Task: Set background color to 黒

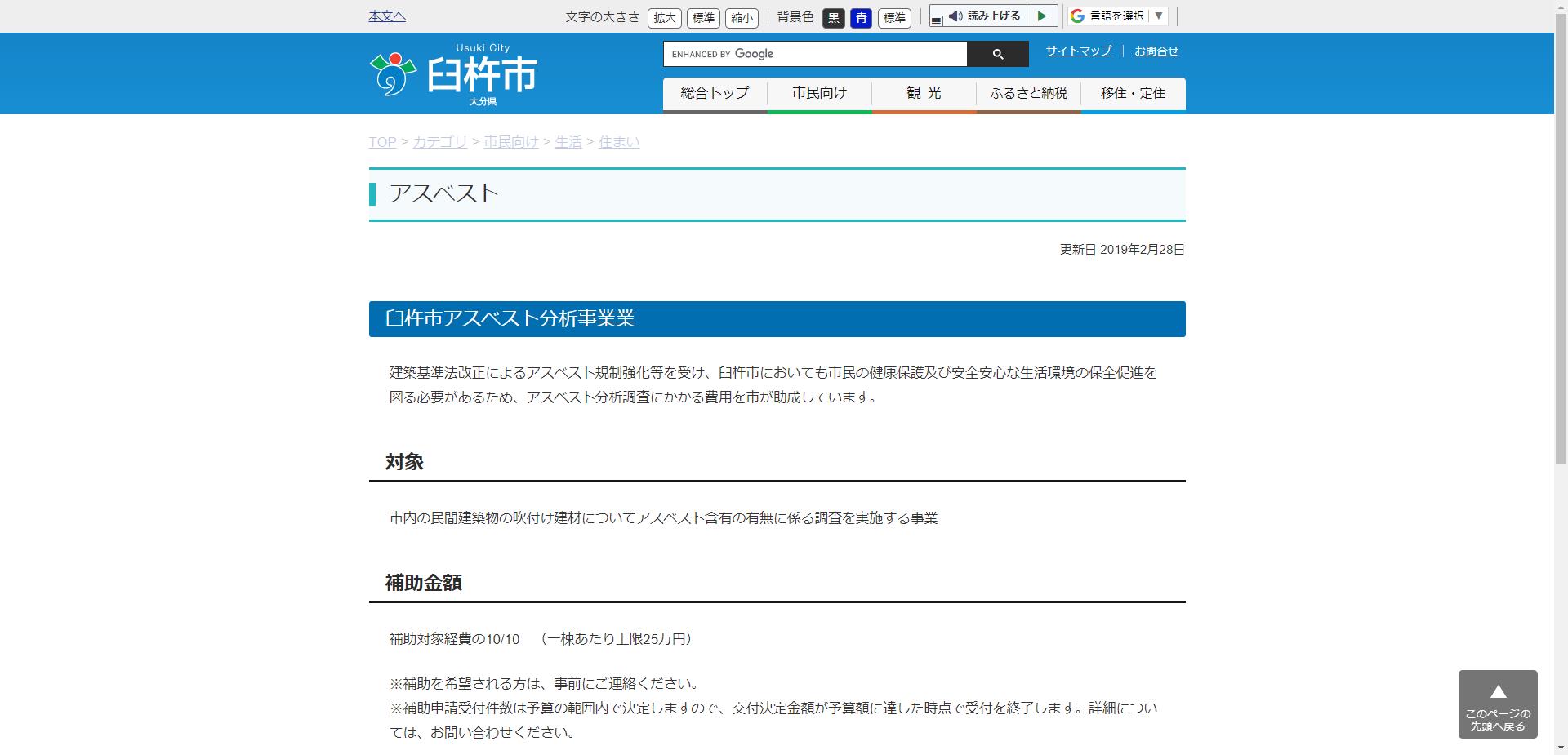Action: pyautogui.click(x=833, y=18)
